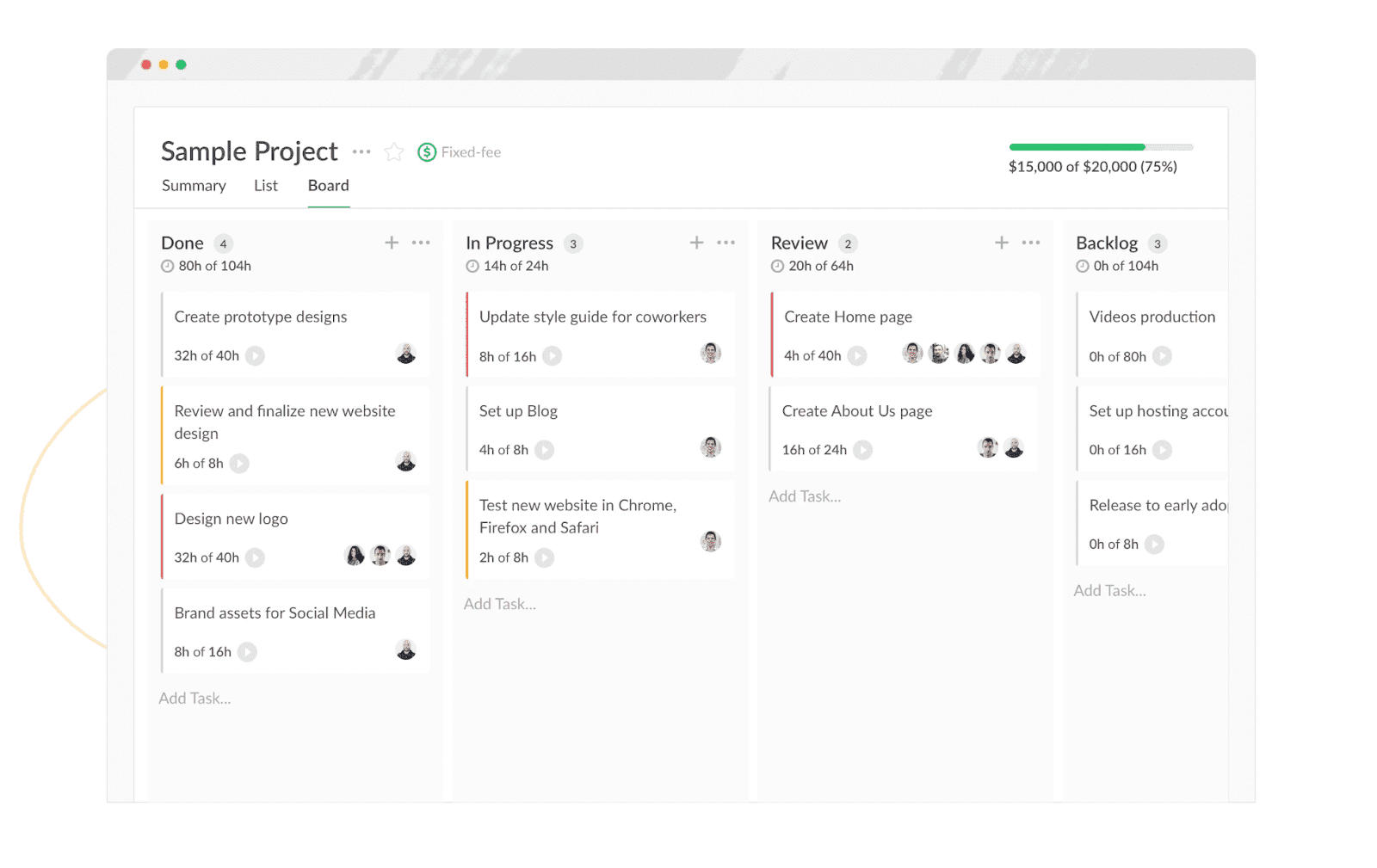Image resolution: width=1377 pixels, height=868 pixels.
Task: Switch to the List tab
Action: click(266, 186)
